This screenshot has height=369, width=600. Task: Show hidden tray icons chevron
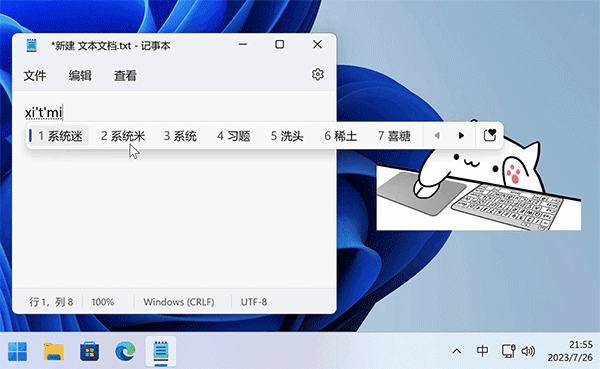457,351
